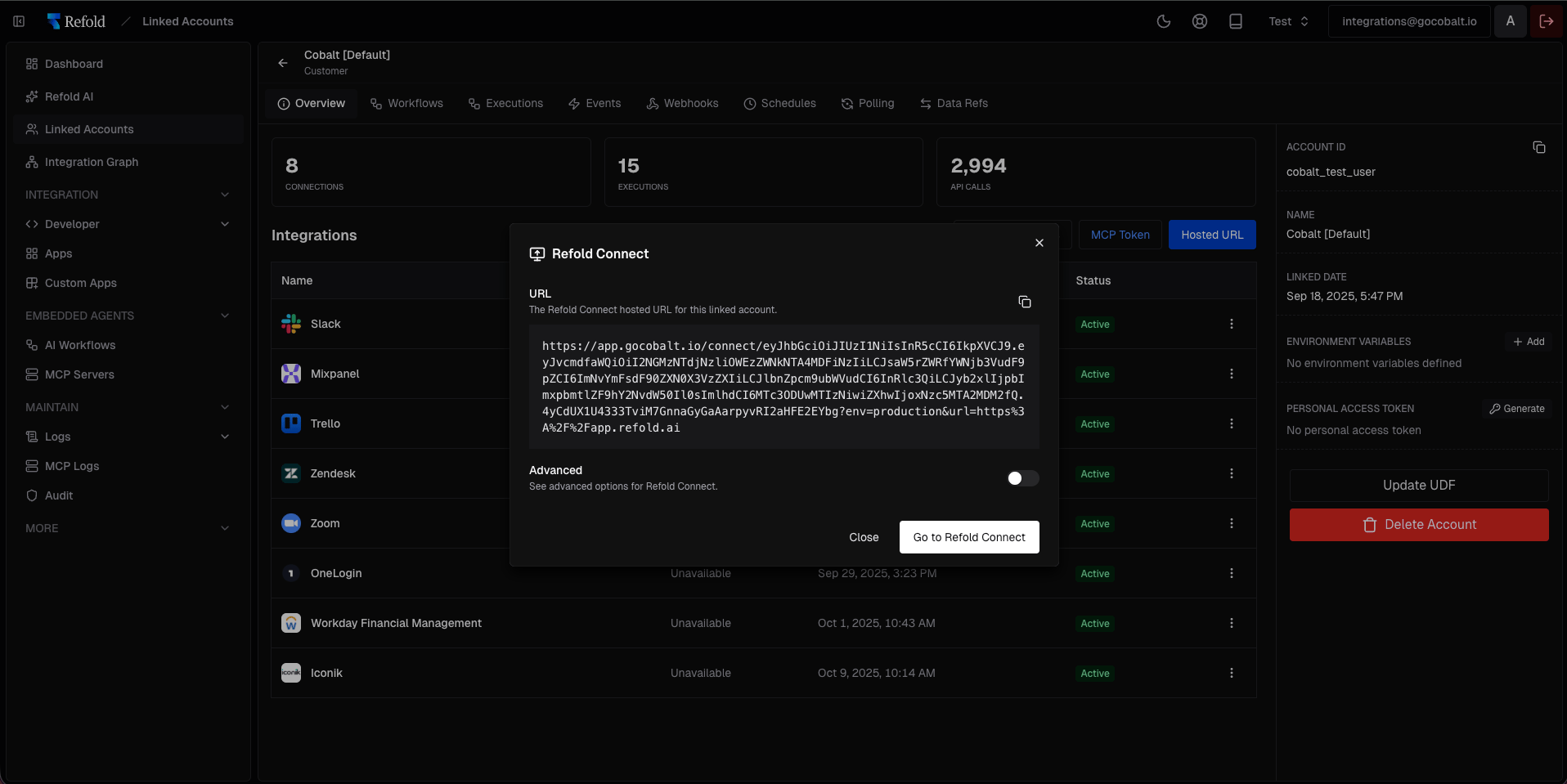Screen dimensions: 1567x784
Task: Open row menu for Iconik
Action: click(1232, 673)
